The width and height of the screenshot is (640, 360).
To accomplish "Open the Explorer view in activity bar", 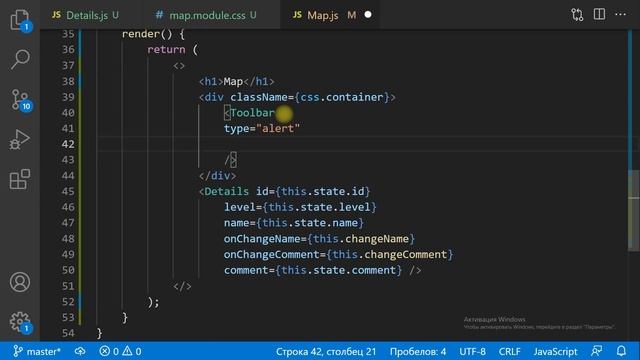I will tap(20, 19).
